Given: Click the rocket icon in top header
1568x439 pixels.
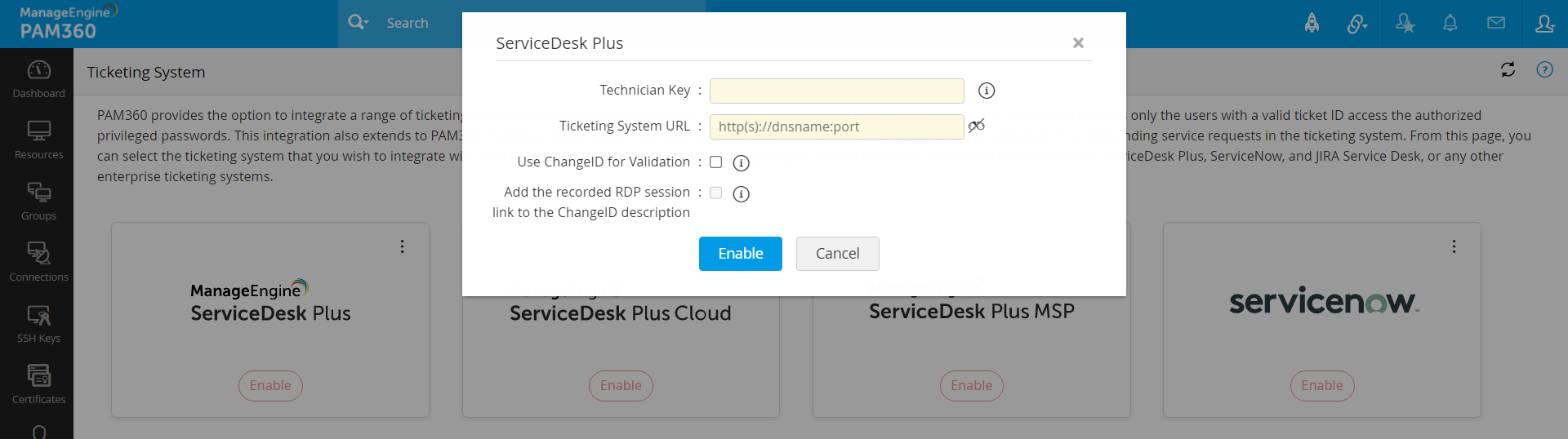Looking at the screenshot, I should pos(1312,24).
